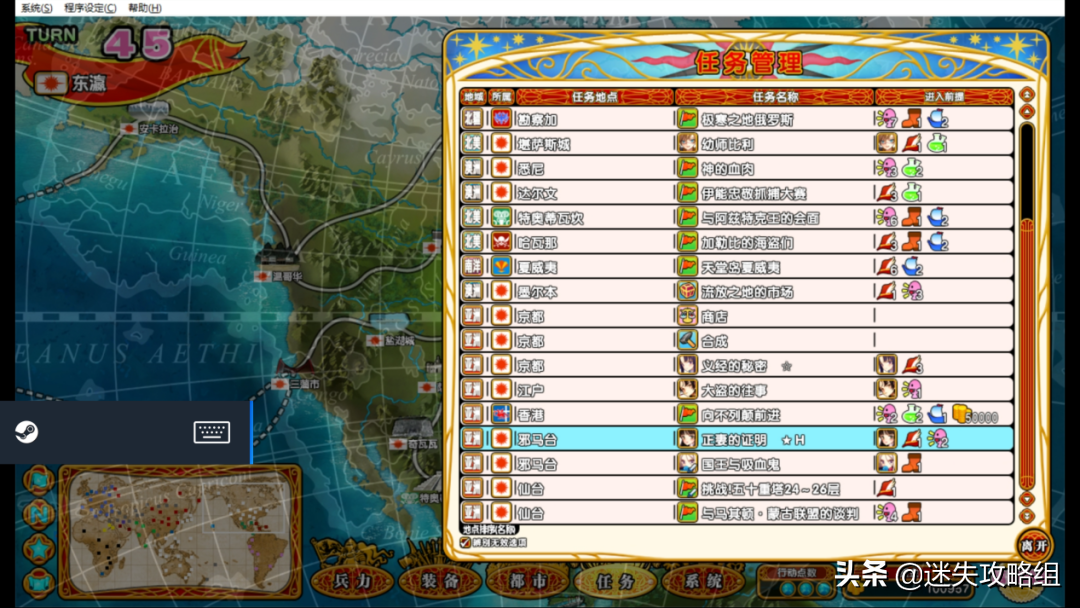Click the ship icon in 天堂岛夏威夷 row
1080x608 pixels.
click(913, 267)
